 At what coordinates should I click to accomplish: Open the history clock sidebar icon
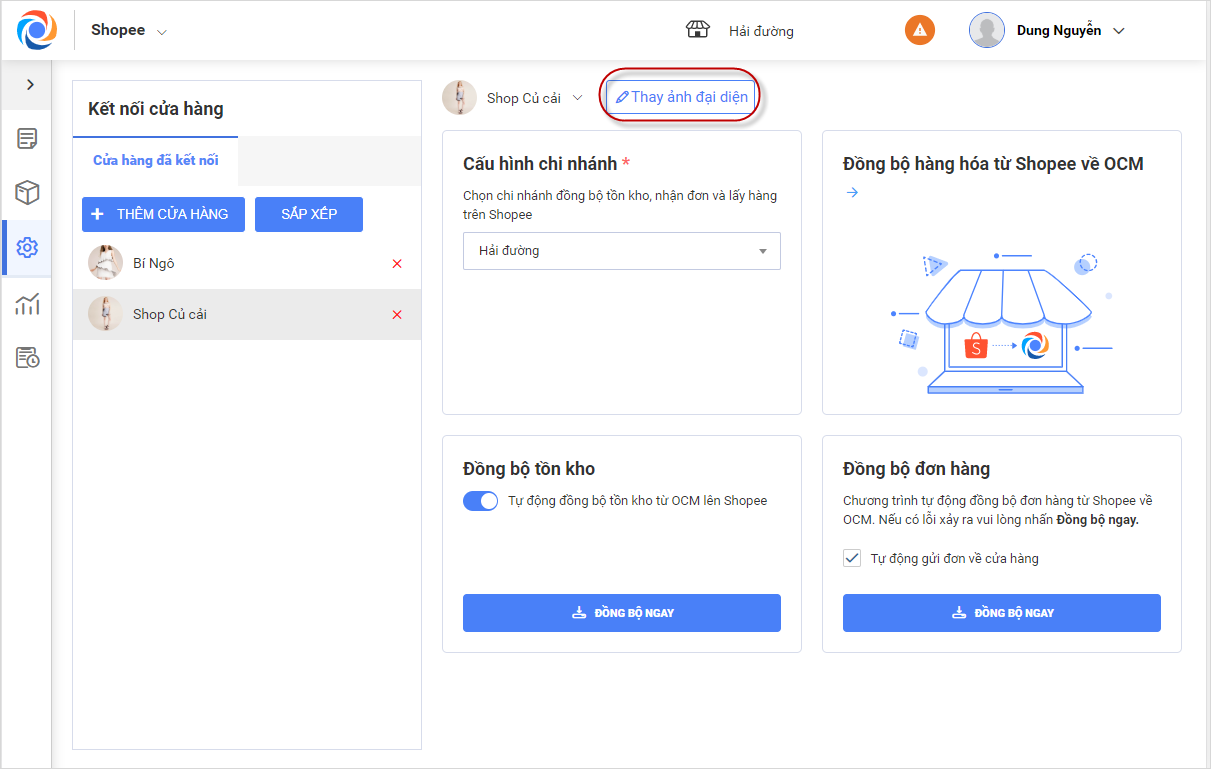(x=28, y=358)
